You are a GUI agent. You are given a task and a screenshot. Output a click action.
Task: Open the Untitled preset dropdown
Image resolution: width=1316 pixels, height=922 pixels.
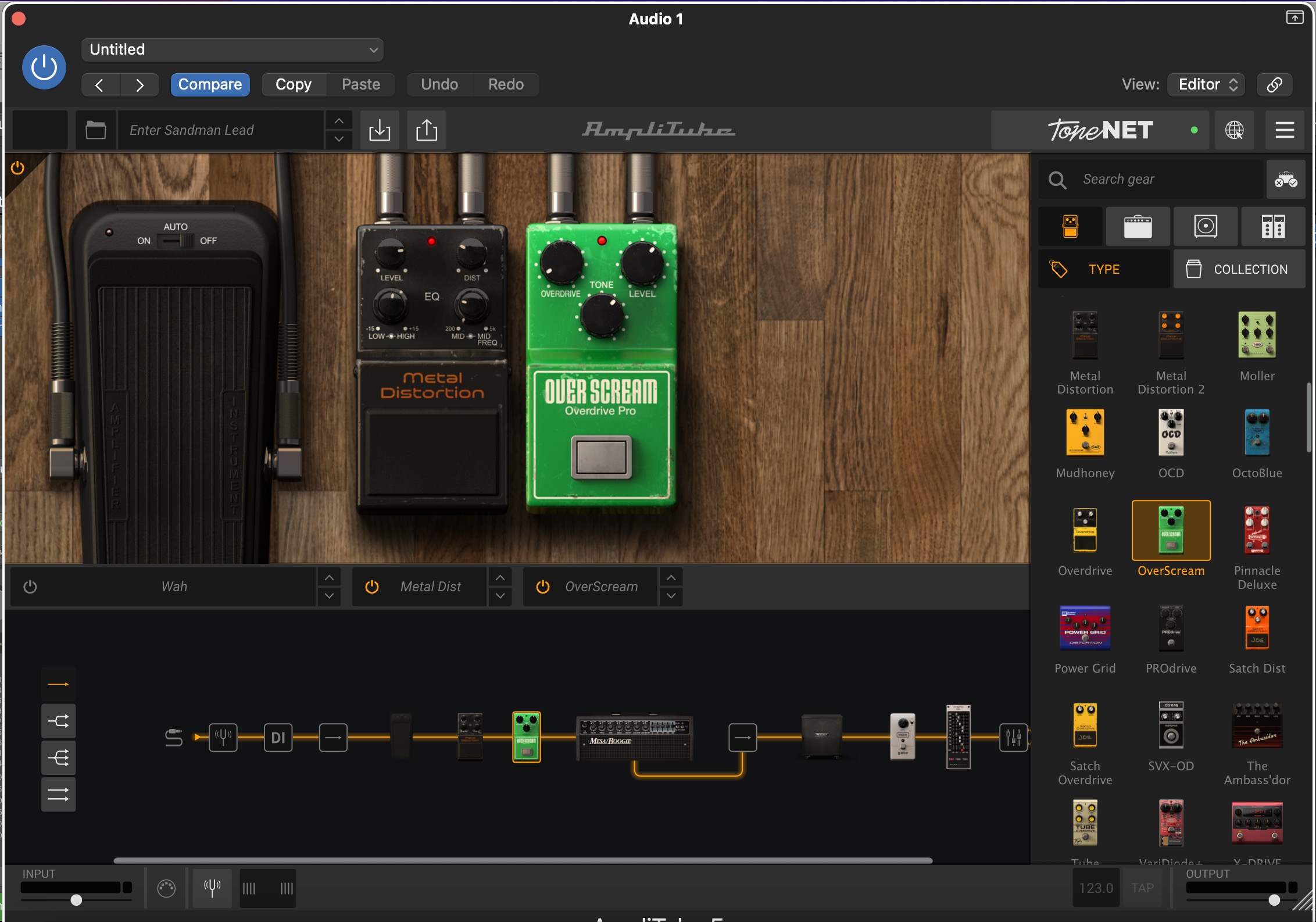pyautogui.click(x=233, y=50)
